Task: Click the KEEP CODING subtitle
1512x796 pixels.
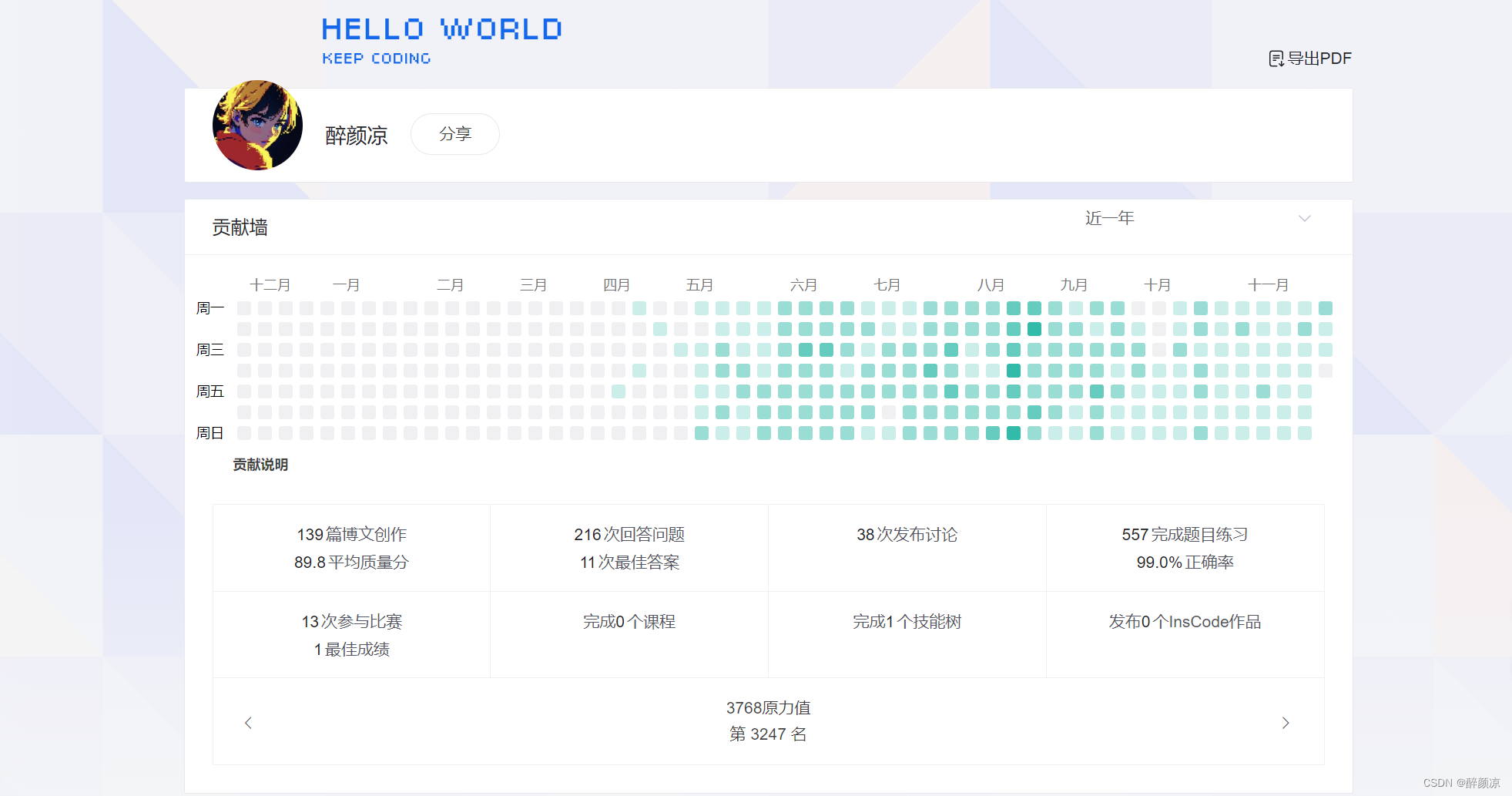Action: coord(377,59)
